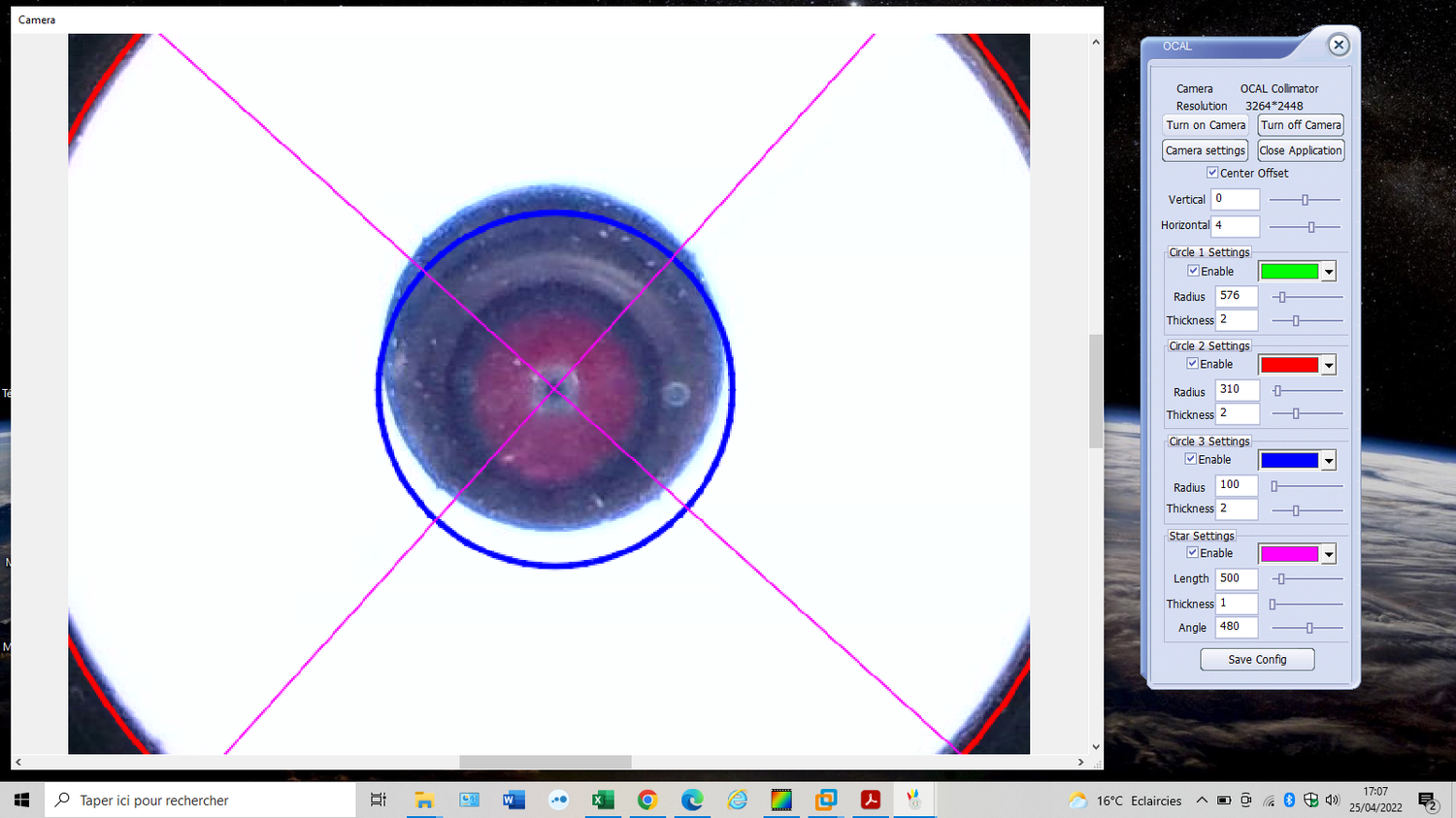Open the Circle 3 blue color dropdown
The height and width of the screenshot is (818, 1456).
[x=1331, y=459]
